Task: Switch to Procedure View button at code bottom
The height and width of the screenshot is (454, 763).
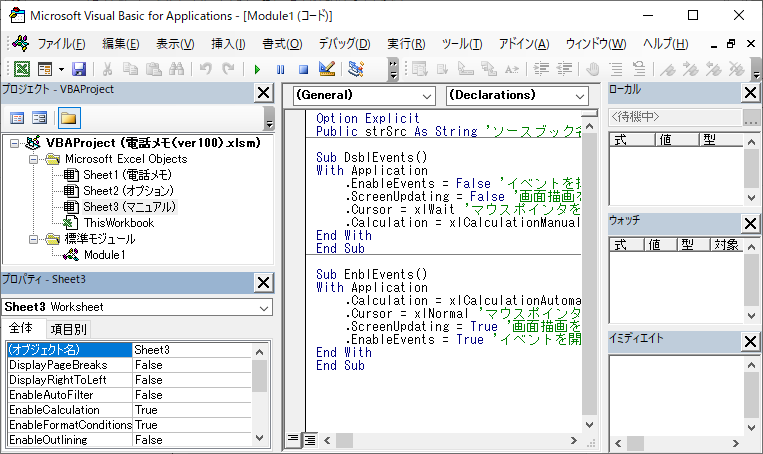Action: (x=292, y=440)
